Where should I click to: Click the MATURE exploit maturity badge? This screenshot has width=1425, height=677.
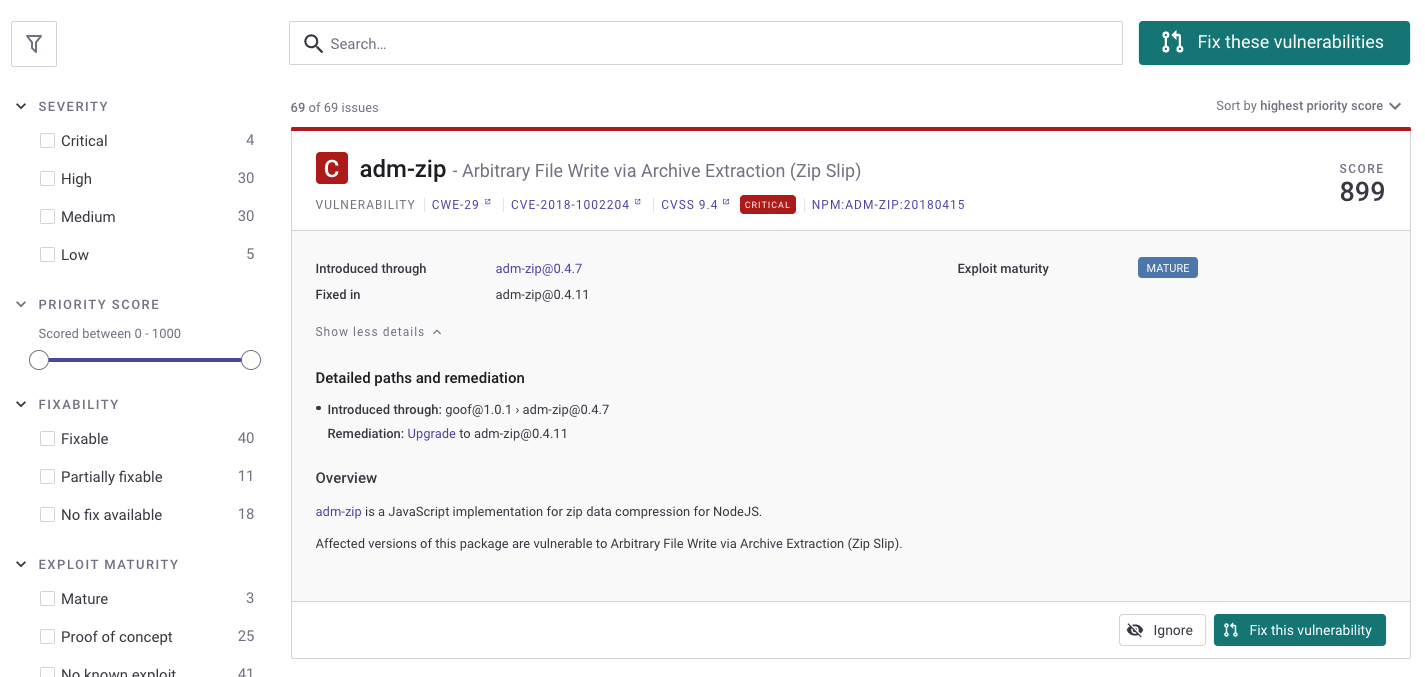(x=1167, y=268)
